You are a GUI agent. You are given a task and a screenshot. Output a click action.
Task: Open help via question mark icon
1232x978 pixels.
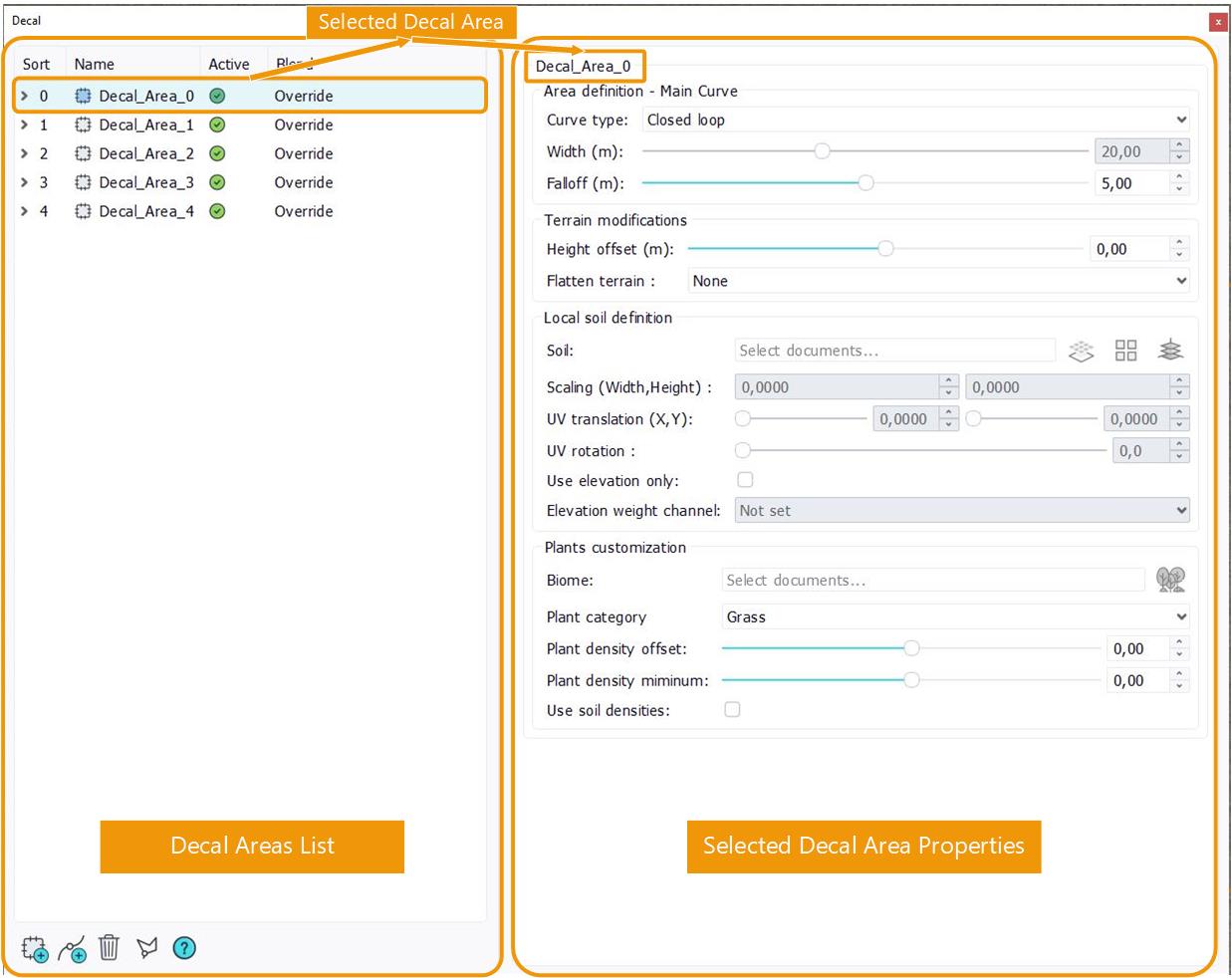click(x=184, y=948)
